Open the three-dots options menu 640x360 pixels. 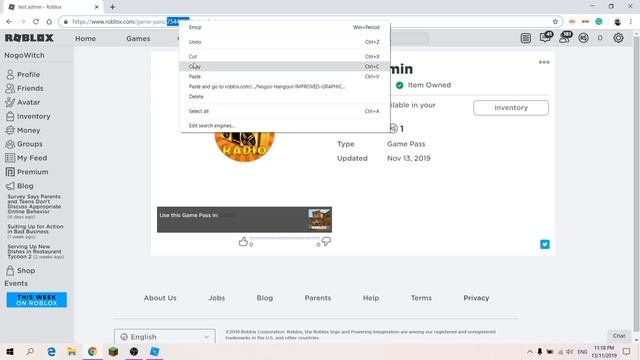[544, 62]
